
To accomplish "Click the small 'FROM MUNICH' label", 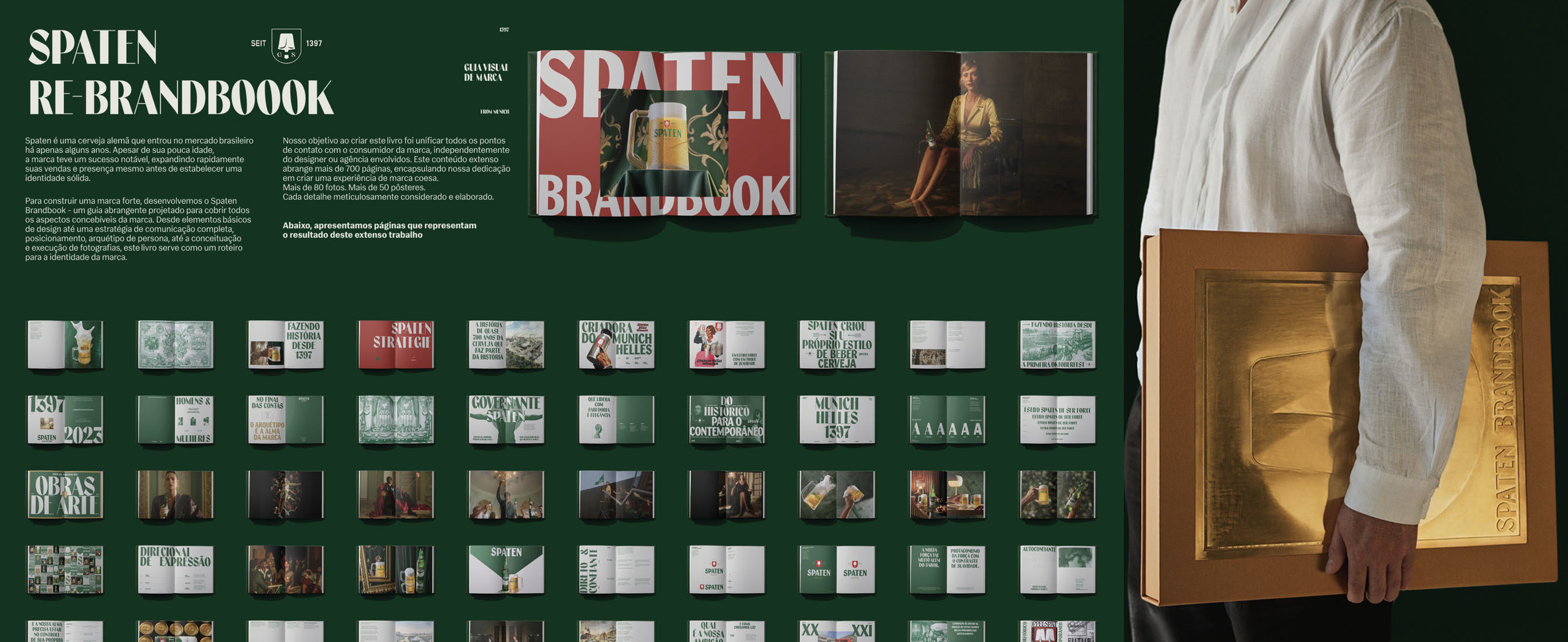I will coord(494,112).
